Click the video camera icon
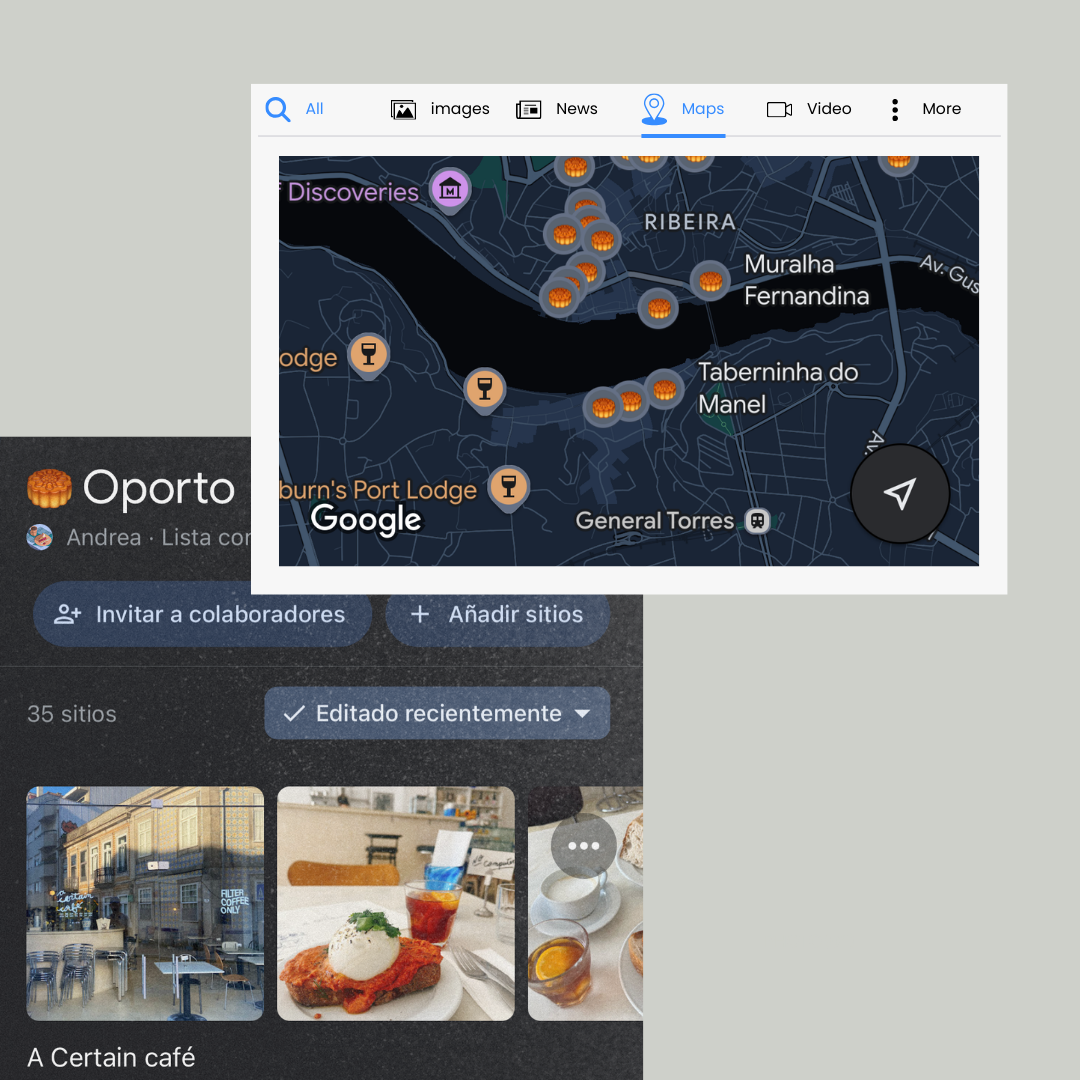 pyautogui.click(x=780, y=110)
